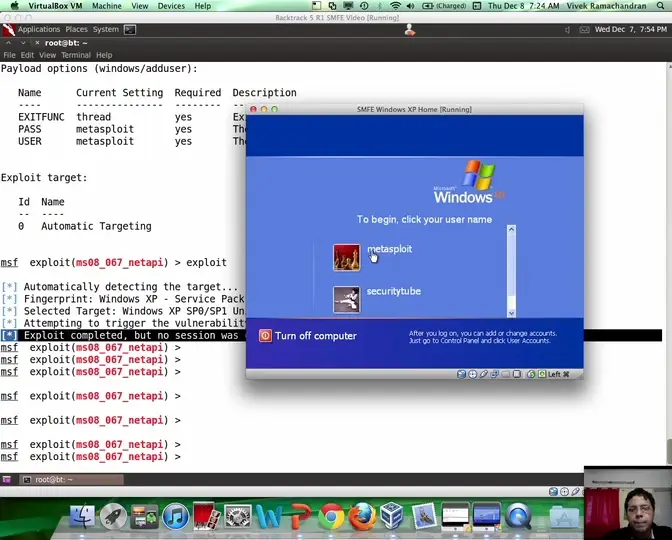The image size is (672, 540).
Task: Open the terminal's File menu
Action: (x=9, y=55)
